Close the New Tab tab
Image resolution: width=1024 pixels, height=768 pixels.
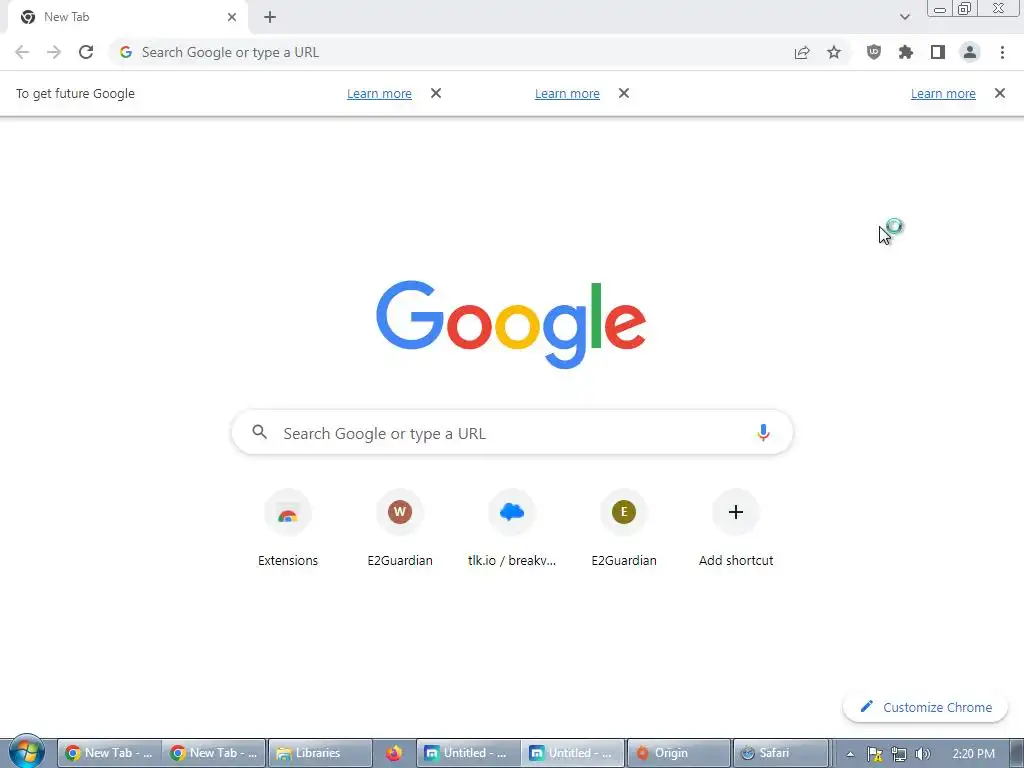(232, 17)
